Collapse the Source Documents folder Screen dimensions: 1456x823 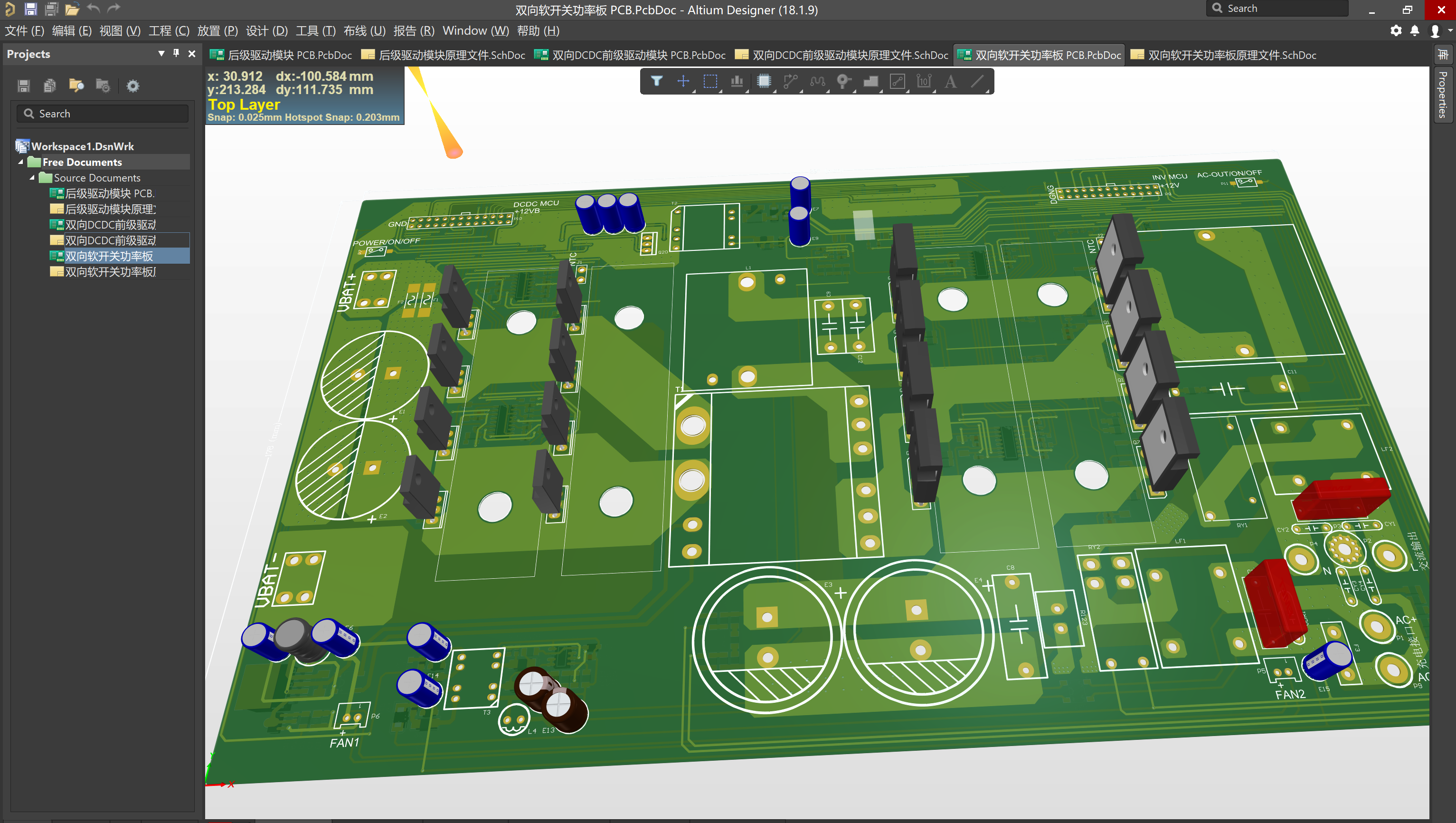pyautogui.click(x=32, y=178)
